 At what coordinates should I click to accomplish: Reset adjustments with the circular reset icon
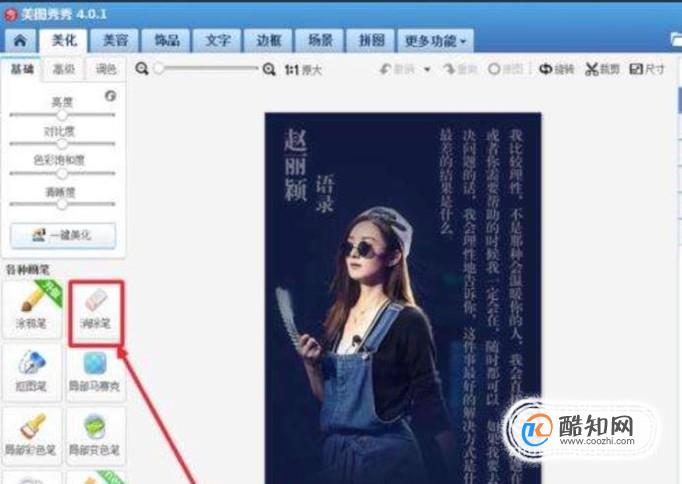point(110,96)
